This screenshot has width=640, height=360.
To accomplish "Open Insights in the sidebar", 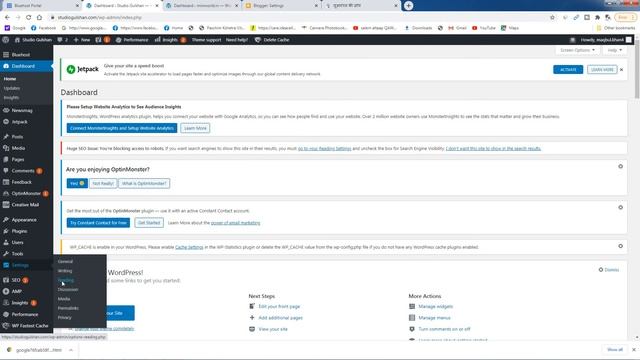I will (27, 303).
